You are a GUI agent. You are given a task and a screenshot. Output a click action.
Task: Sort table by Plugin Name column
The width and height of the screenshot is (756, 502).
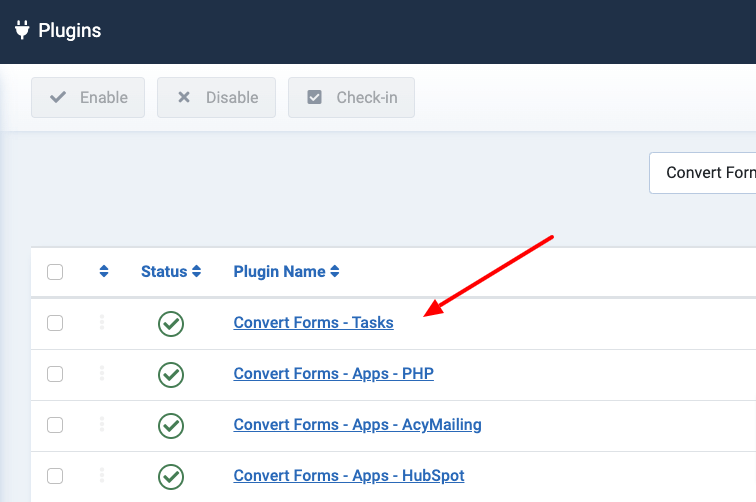click(286, 271)
